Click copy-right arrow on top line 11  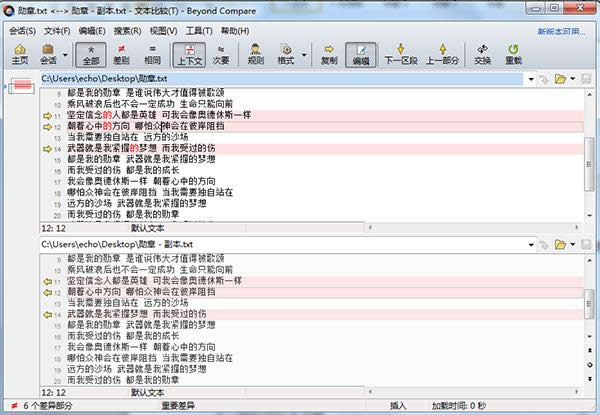tap(47, 116)
